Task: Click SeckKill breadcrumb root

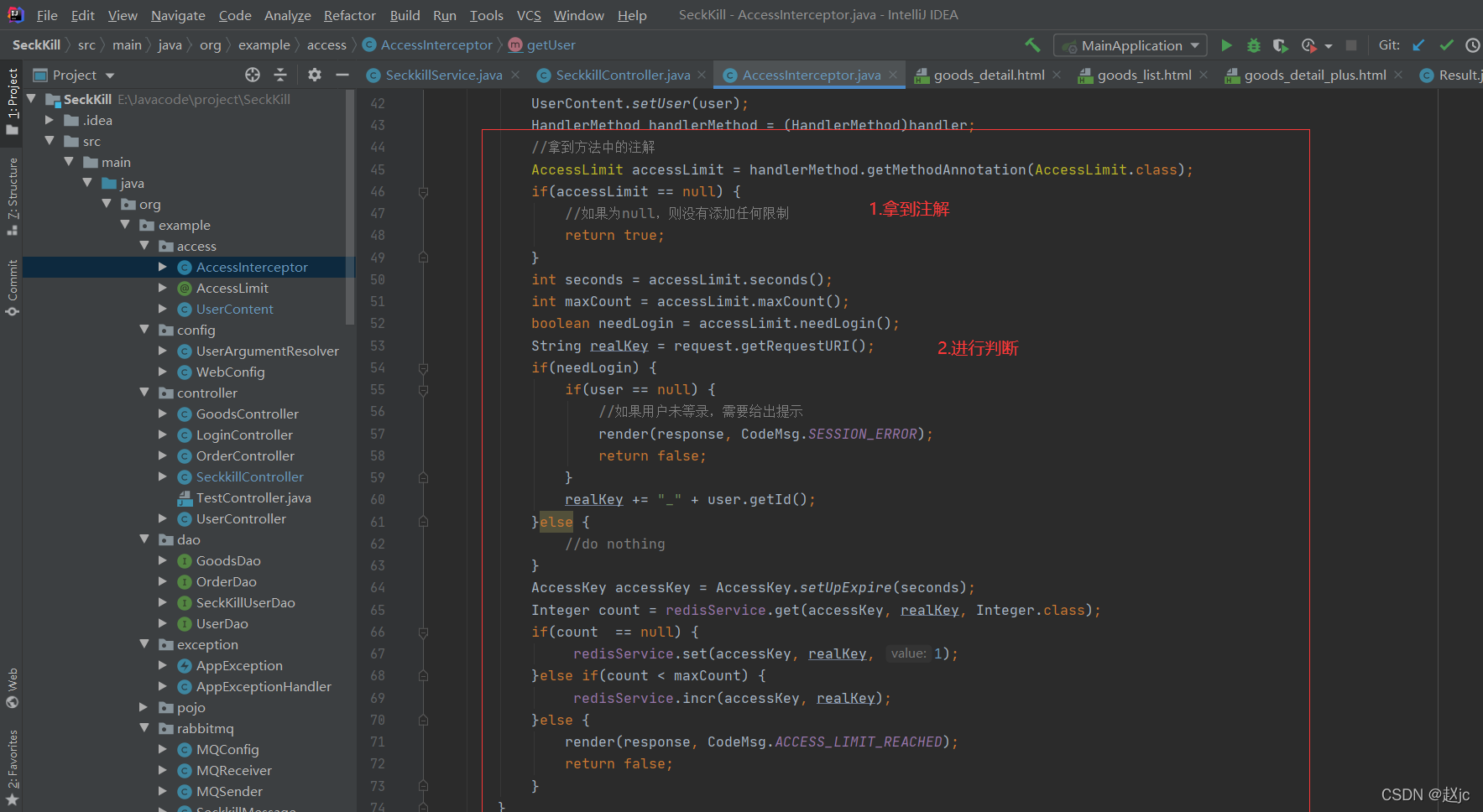Action: (36, 45)
